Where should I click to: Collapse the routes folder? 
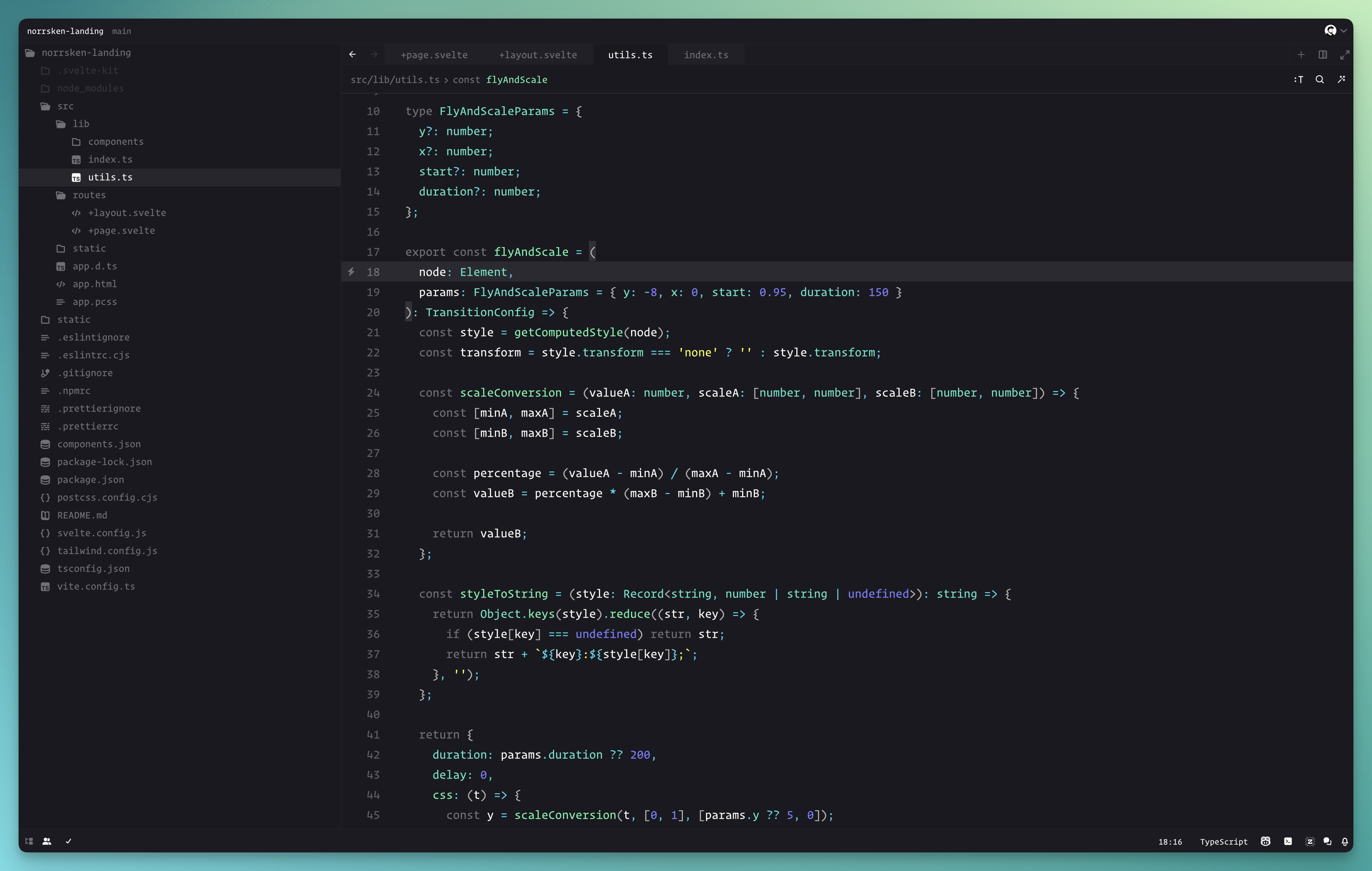point(180,195)
